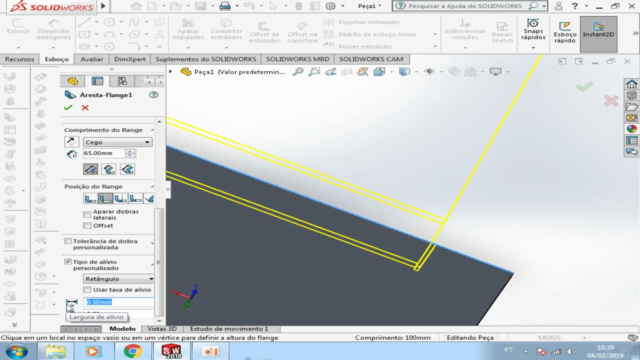Click the flange length spinner arrows
The image size is (640, 360).
[130, 153]
